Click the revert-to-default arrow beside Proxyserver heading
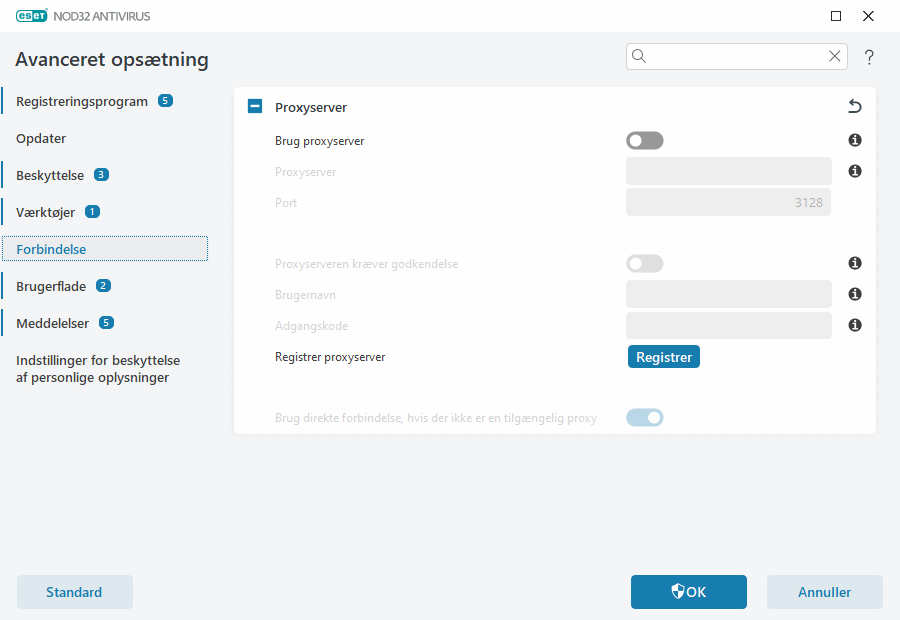Image resolution: width=900 pixels, height=620 pixels. coord(854,106)
